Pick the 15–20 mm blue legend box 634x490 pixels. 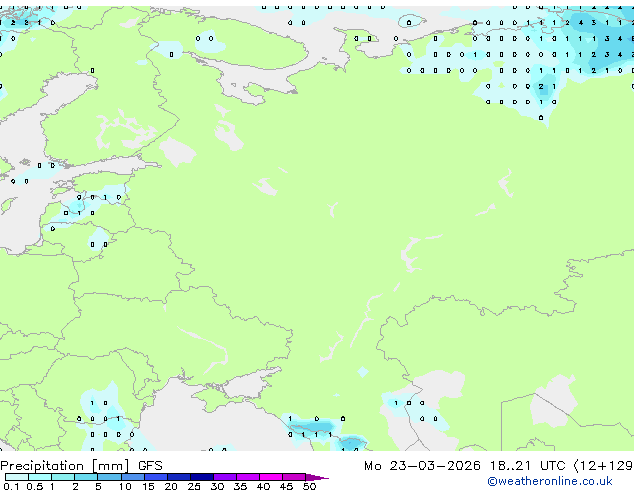(155, 477)
